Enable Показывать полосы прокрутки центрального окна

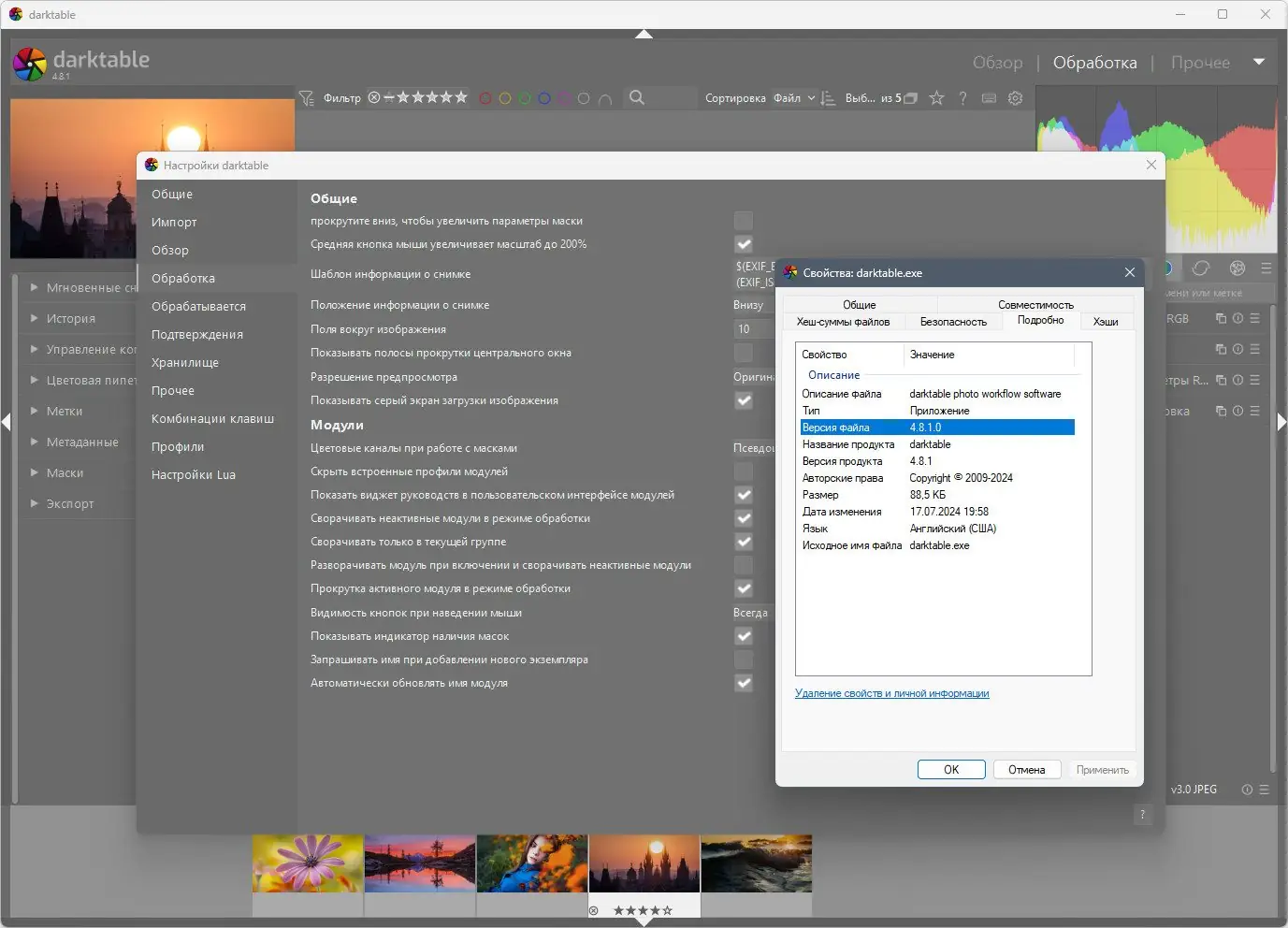click(x=744, y=353)
